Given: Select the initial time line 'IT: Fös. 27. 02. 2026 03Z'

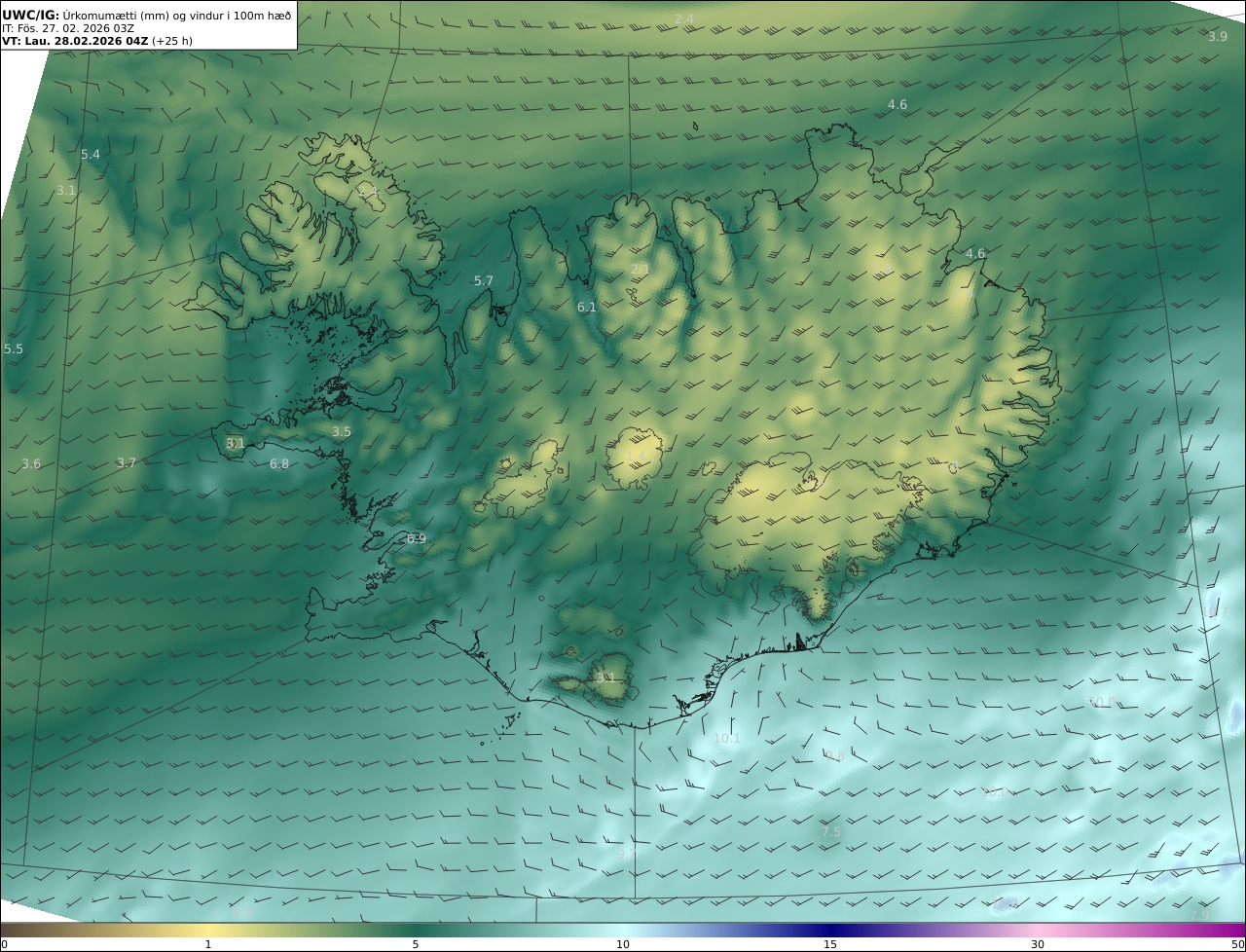Looking at the screenshot, I should [68, 28].
